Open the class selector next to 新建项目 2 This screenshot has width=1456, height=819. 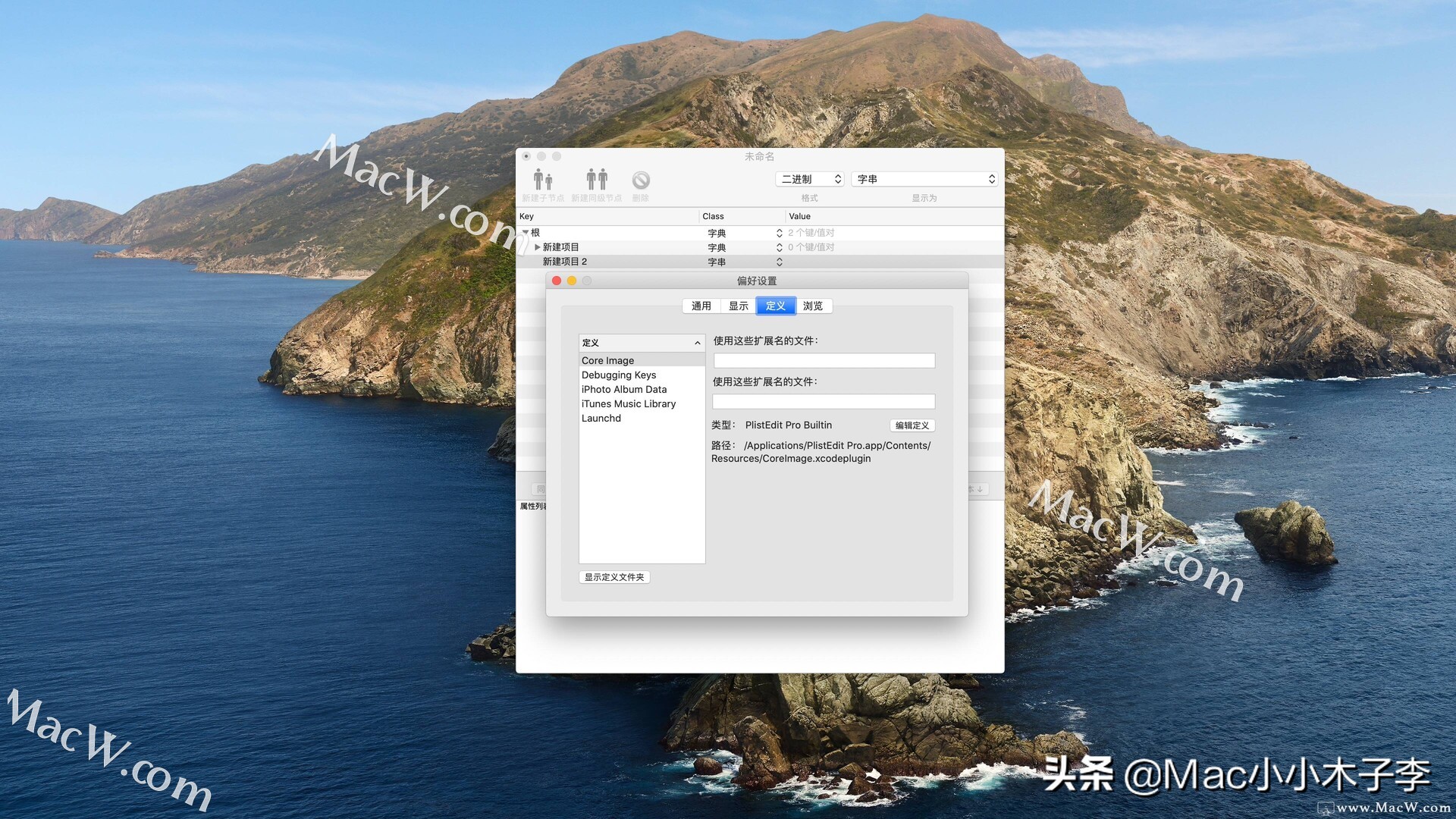click(779, 262)
